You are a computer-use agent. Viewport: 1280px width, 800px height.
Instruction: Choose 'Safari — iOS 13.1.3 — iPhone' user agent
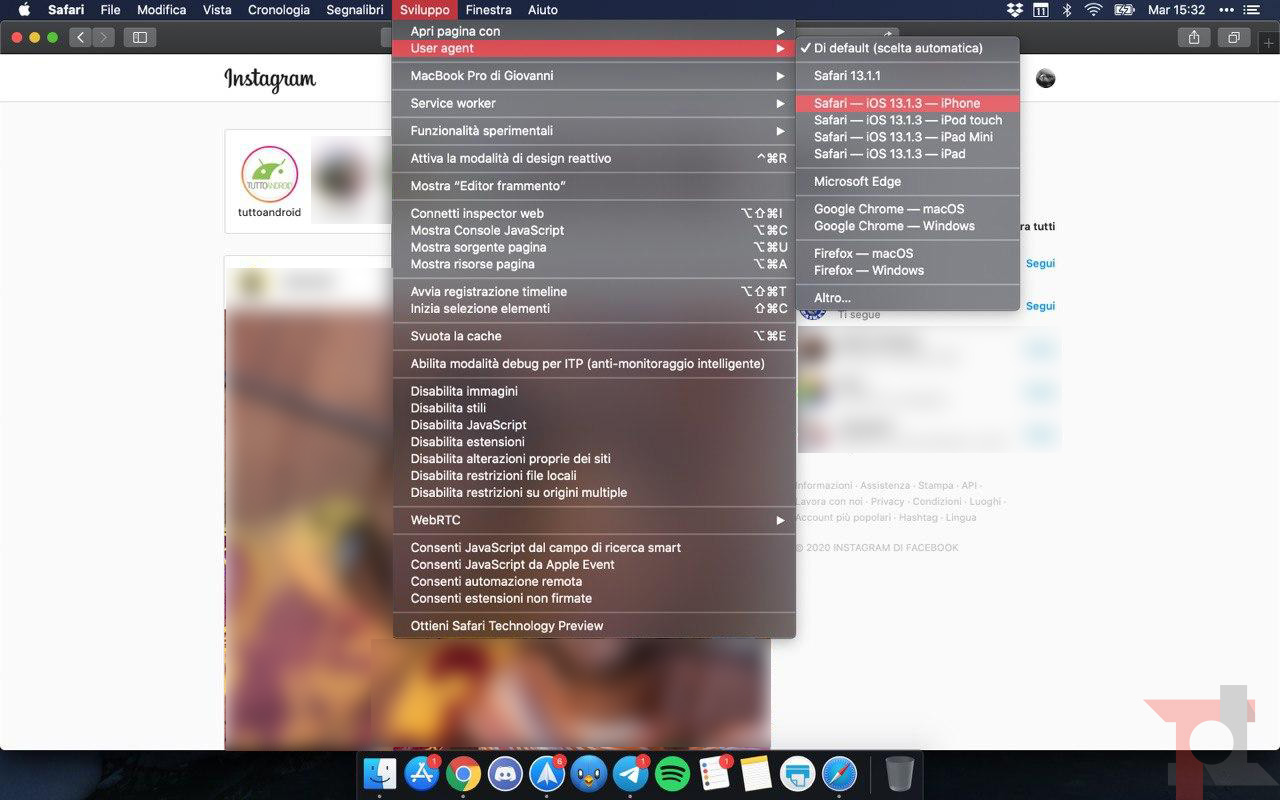point(897,103)
